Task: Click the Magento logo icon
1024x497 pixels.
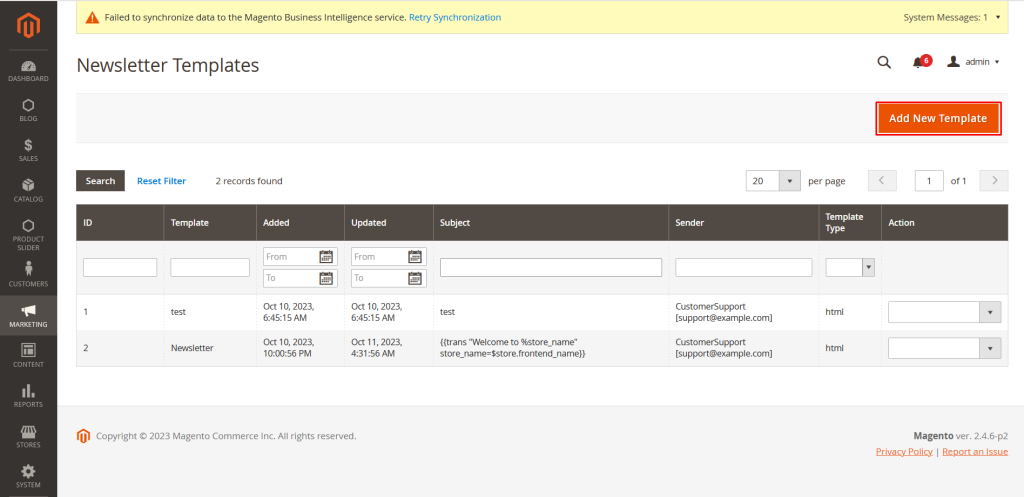Action: (28, 22)
